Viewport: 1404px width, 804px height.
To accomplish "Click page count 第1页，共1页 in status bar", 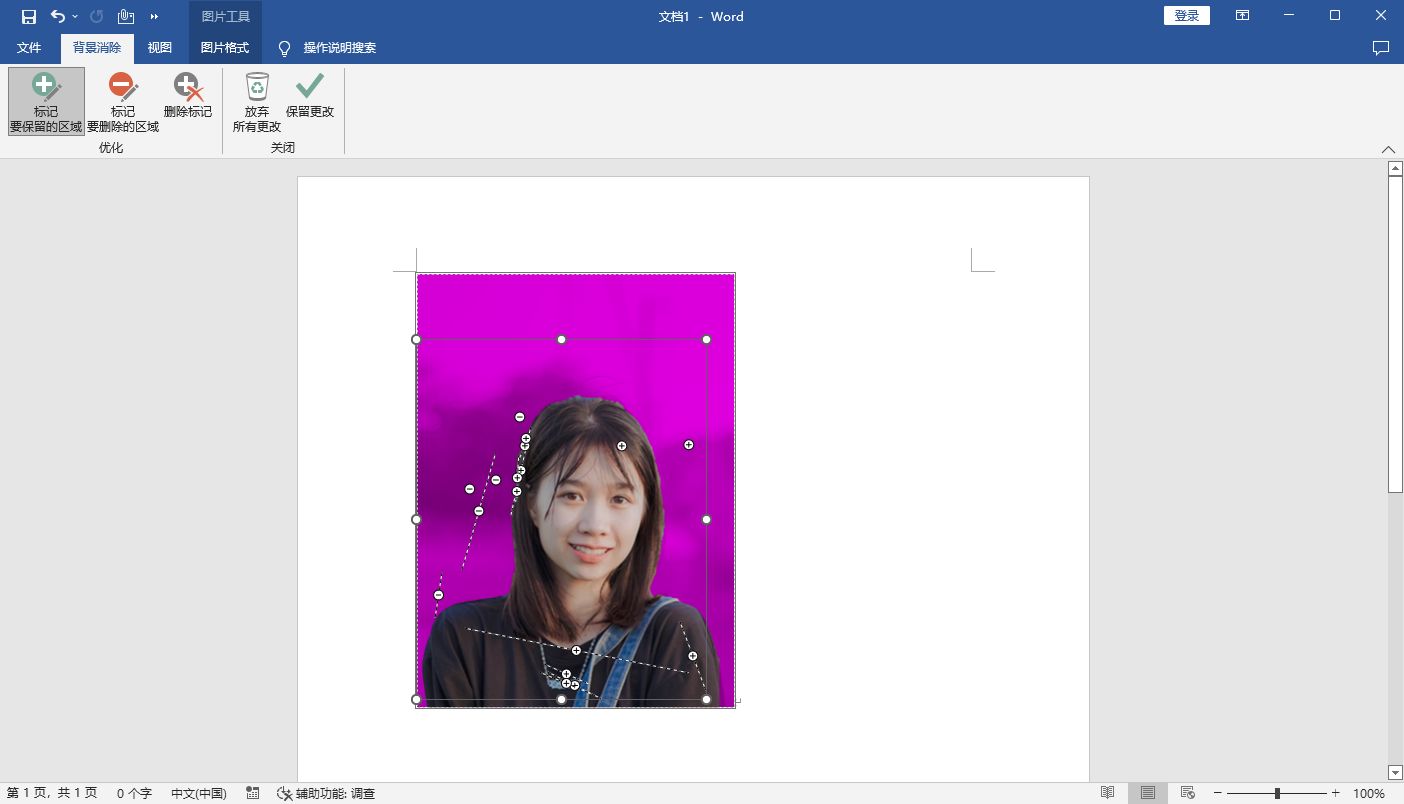I will pyautogui.click(x=52, y=793).
